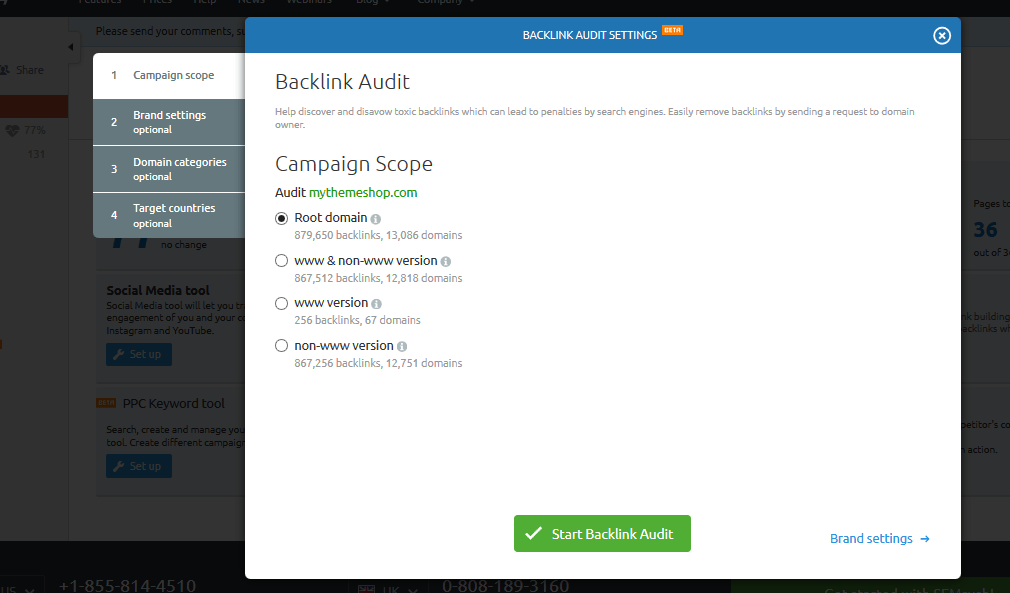Click the 867,512 backlinks, 12,818 domains text

[x=378, y=278]
